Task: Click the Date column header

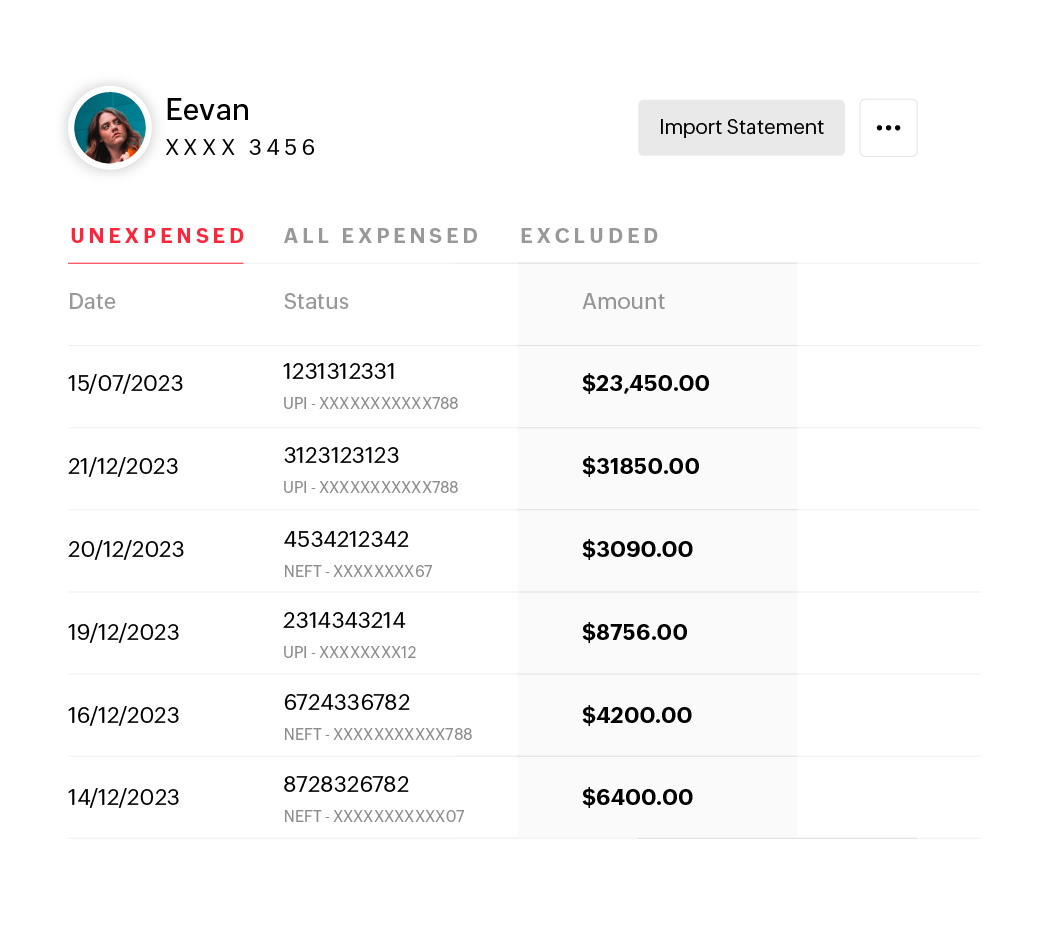Action: coord(92,301)
